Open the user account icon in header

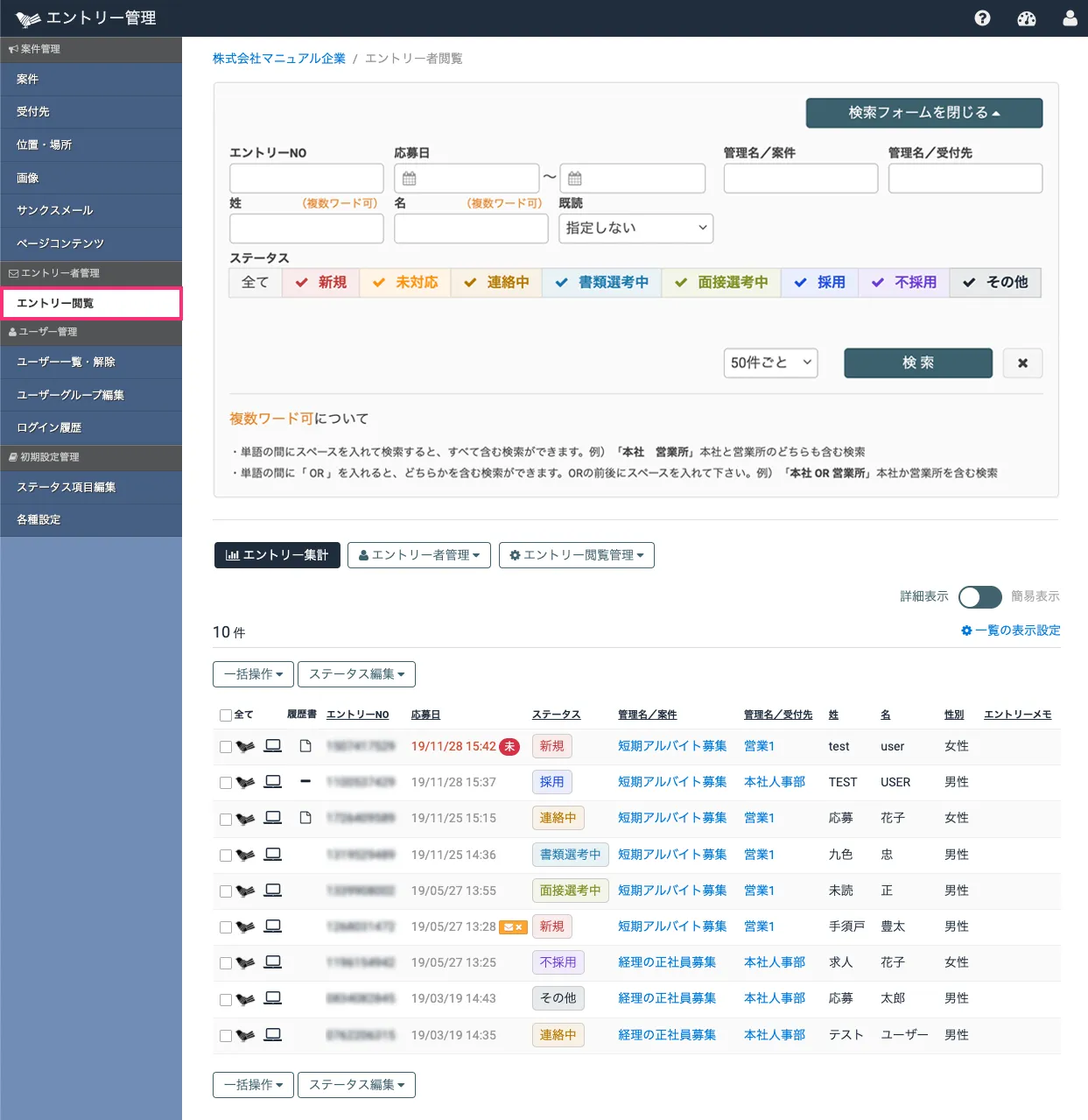pyautogui.click(x=1070, y=18)
